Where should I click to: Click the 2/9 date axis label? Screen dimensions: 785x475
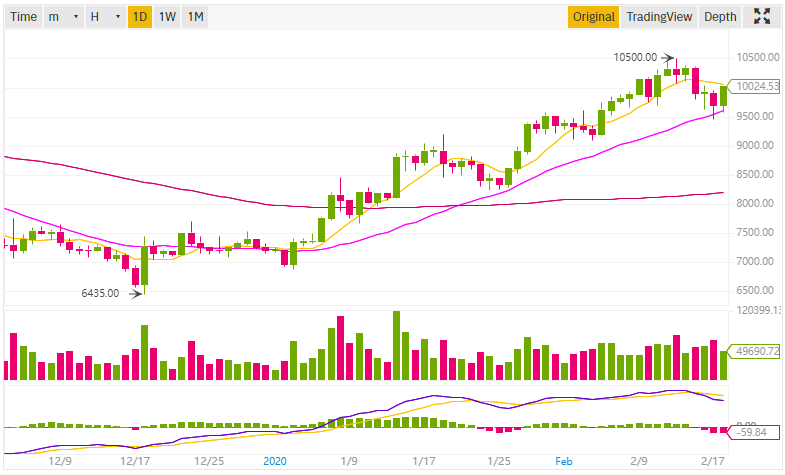pyautogui.click(x=639, y=462)
